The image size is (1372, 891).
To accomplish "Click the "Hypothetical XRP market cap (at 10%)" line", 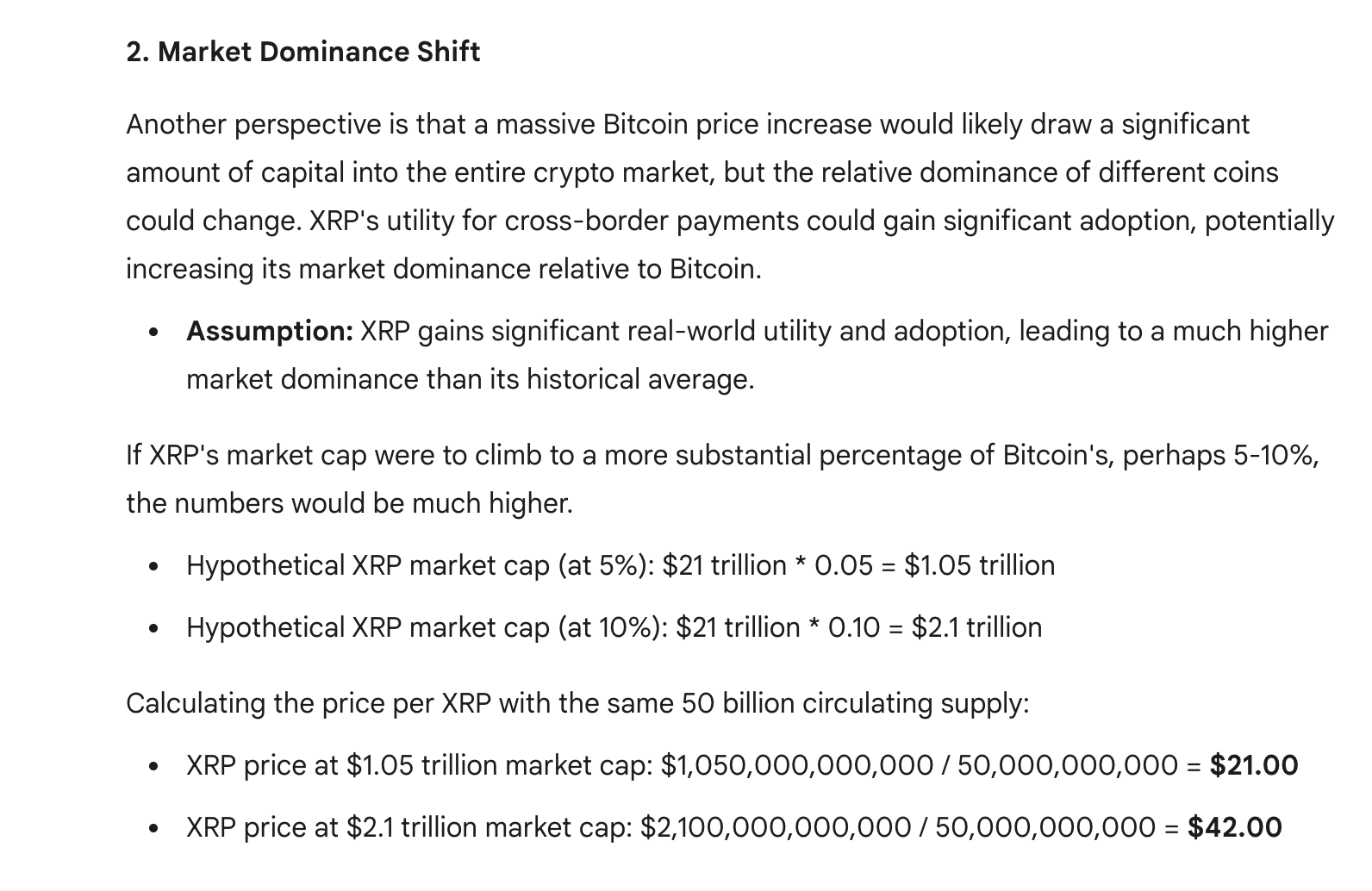I will point(427,627).
